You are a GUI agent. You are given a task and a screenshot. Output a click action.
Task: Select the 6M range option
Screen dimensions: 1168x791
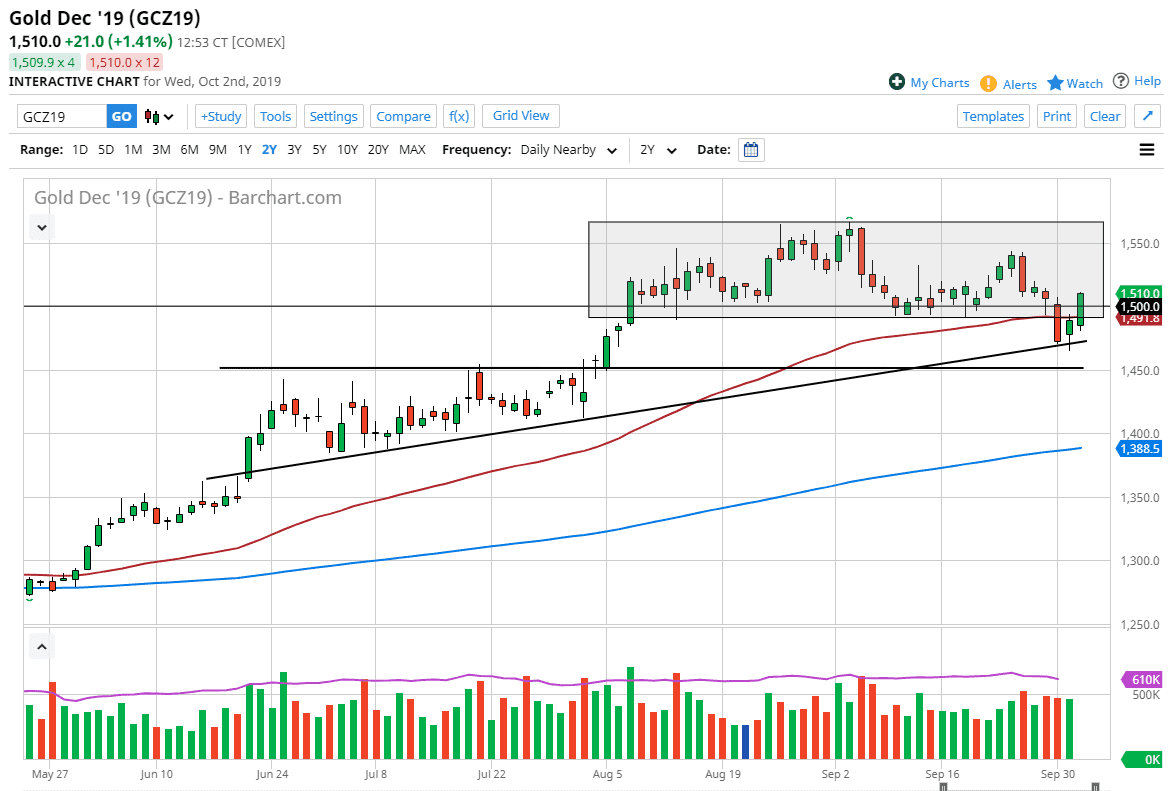click(x=189, y=150)
